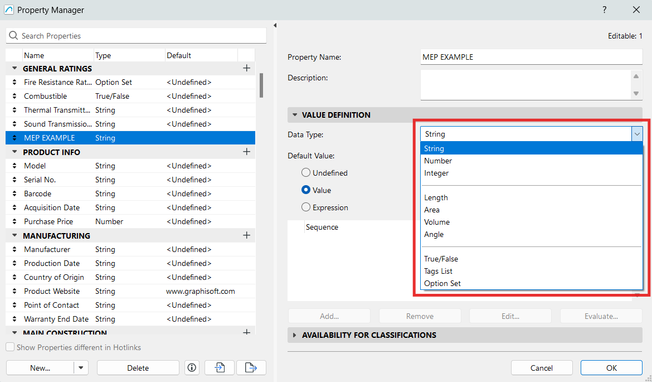Screen dimensions: 652x382
Task: Click reorder handle of Barcode row
Action: (15, 194)
